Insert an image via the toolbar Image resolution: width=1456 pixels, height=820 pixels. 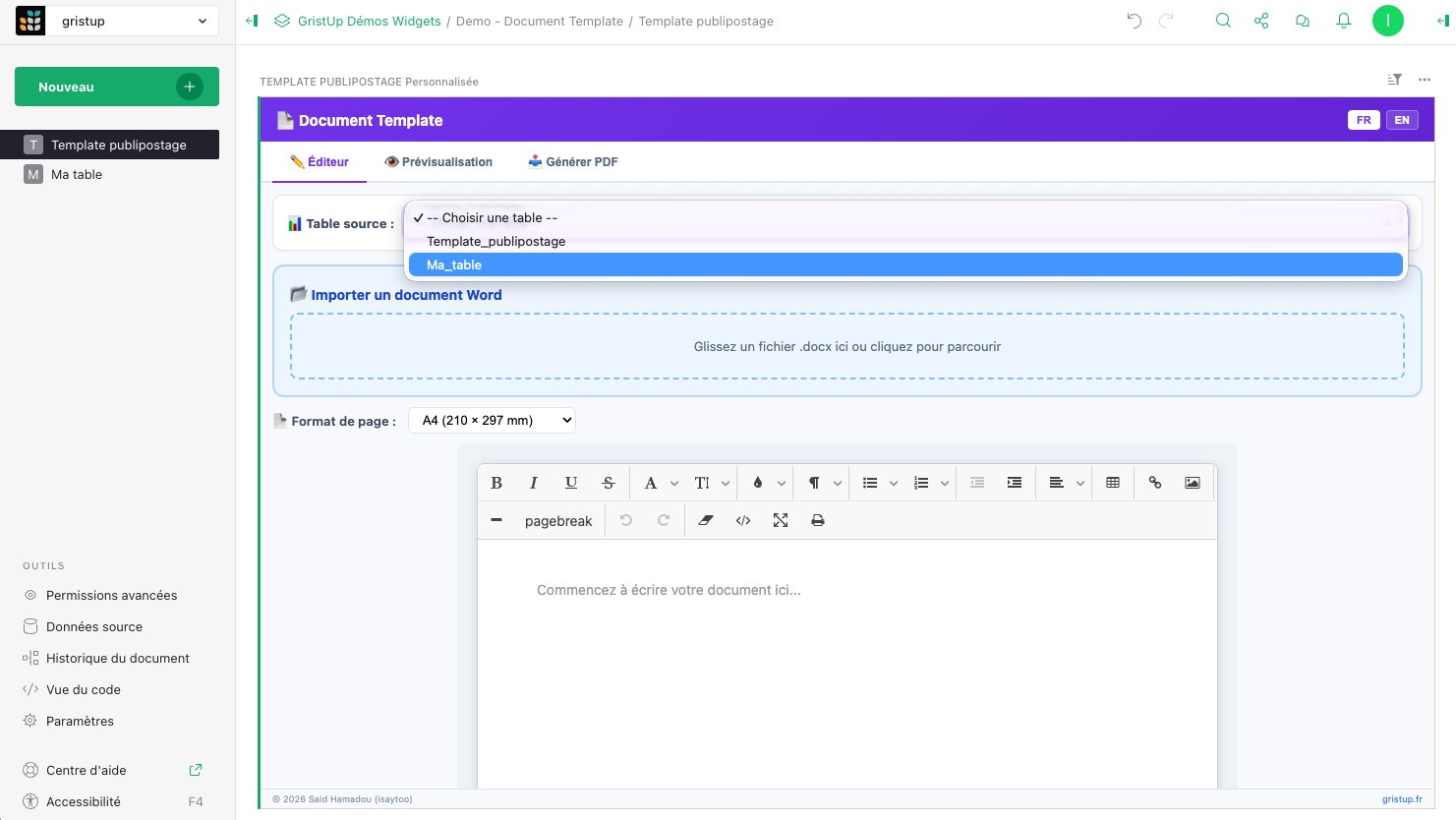coord(1193,483)
